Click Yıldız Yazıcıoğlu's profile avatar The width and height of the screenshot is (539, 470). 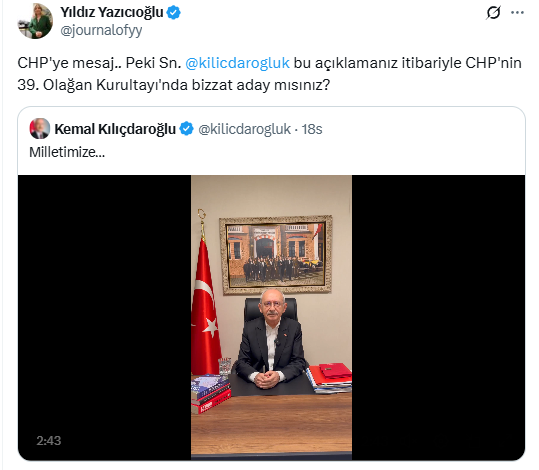click(x=35, y=21)
